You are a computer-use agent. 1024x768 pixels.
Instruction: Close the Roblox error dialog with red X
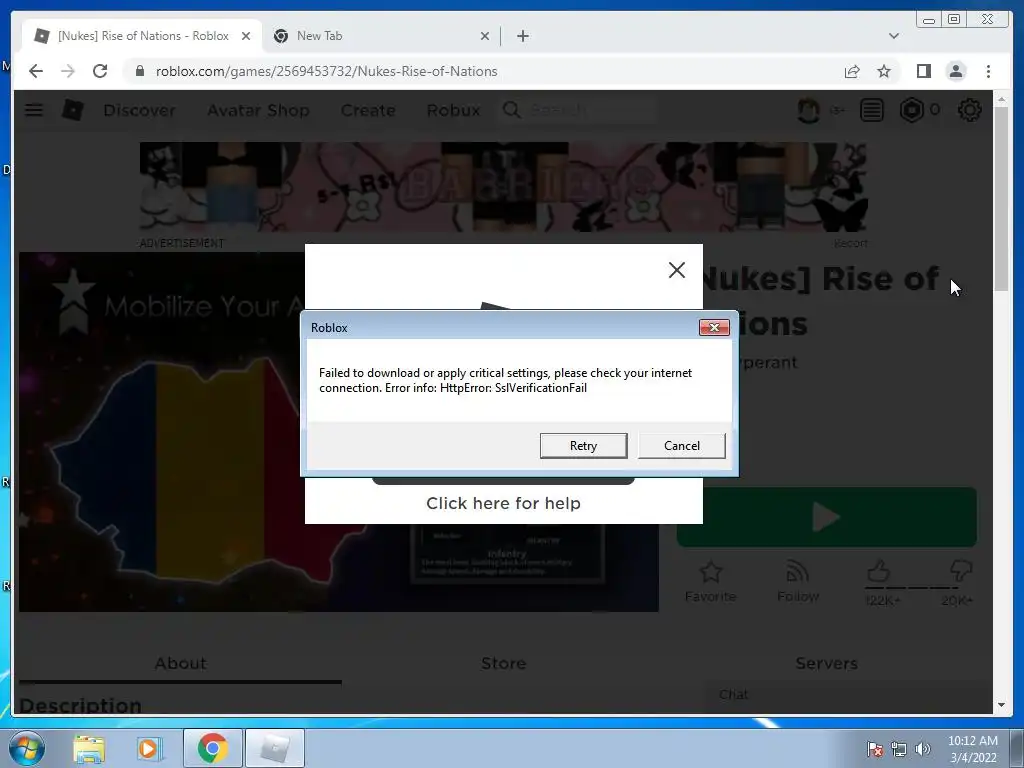(x=714, y=327)
